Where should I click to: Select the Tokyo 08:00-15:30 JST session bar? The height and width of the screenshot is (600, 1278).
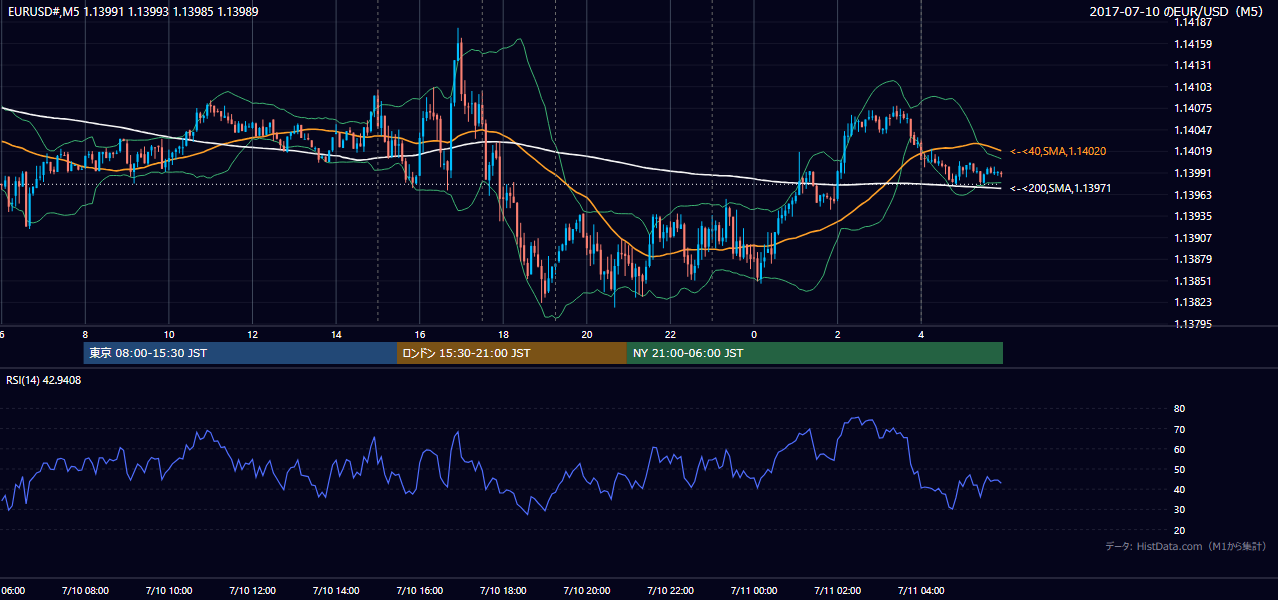240,353
